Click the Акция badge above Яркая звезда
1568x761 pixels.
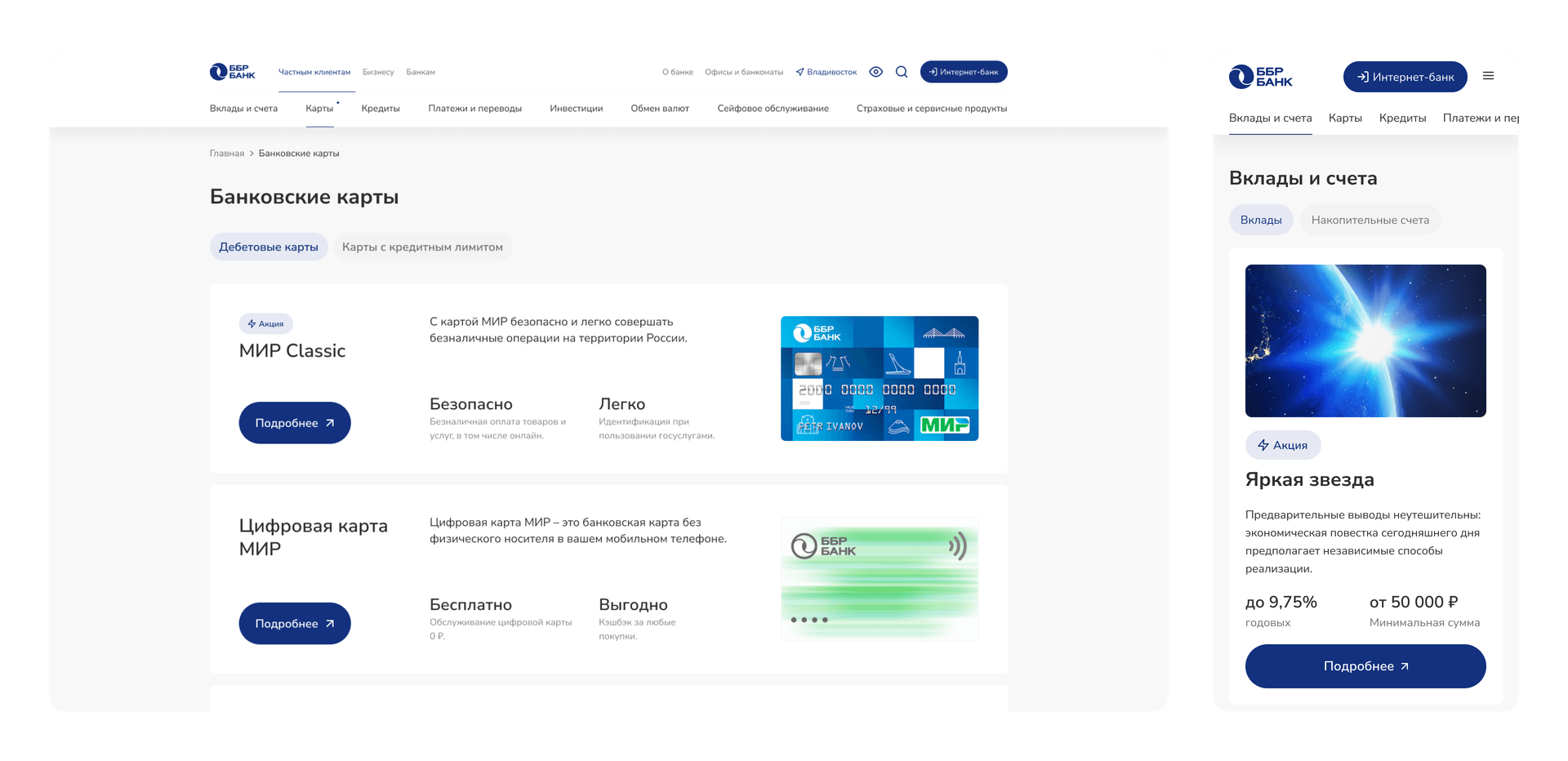click(x=1282, y=445)
